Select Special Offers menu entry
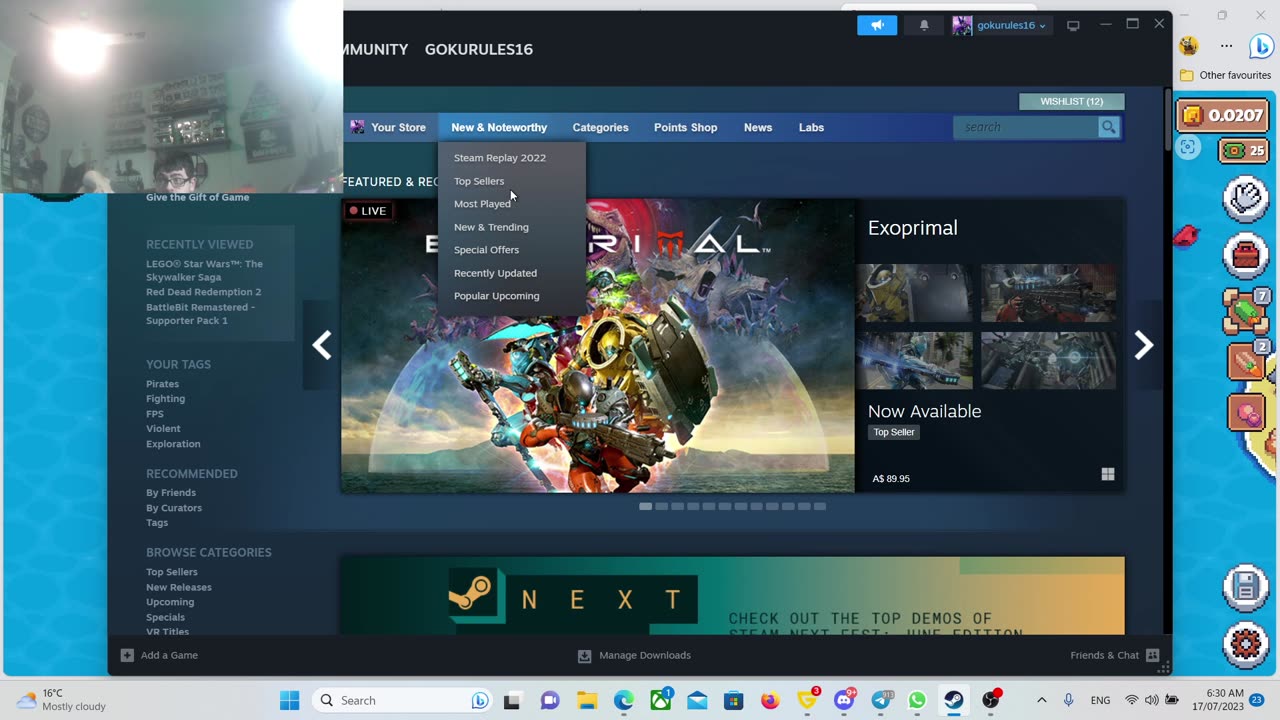The height and width of the screenshot is (720, 1280). (486, 250)
